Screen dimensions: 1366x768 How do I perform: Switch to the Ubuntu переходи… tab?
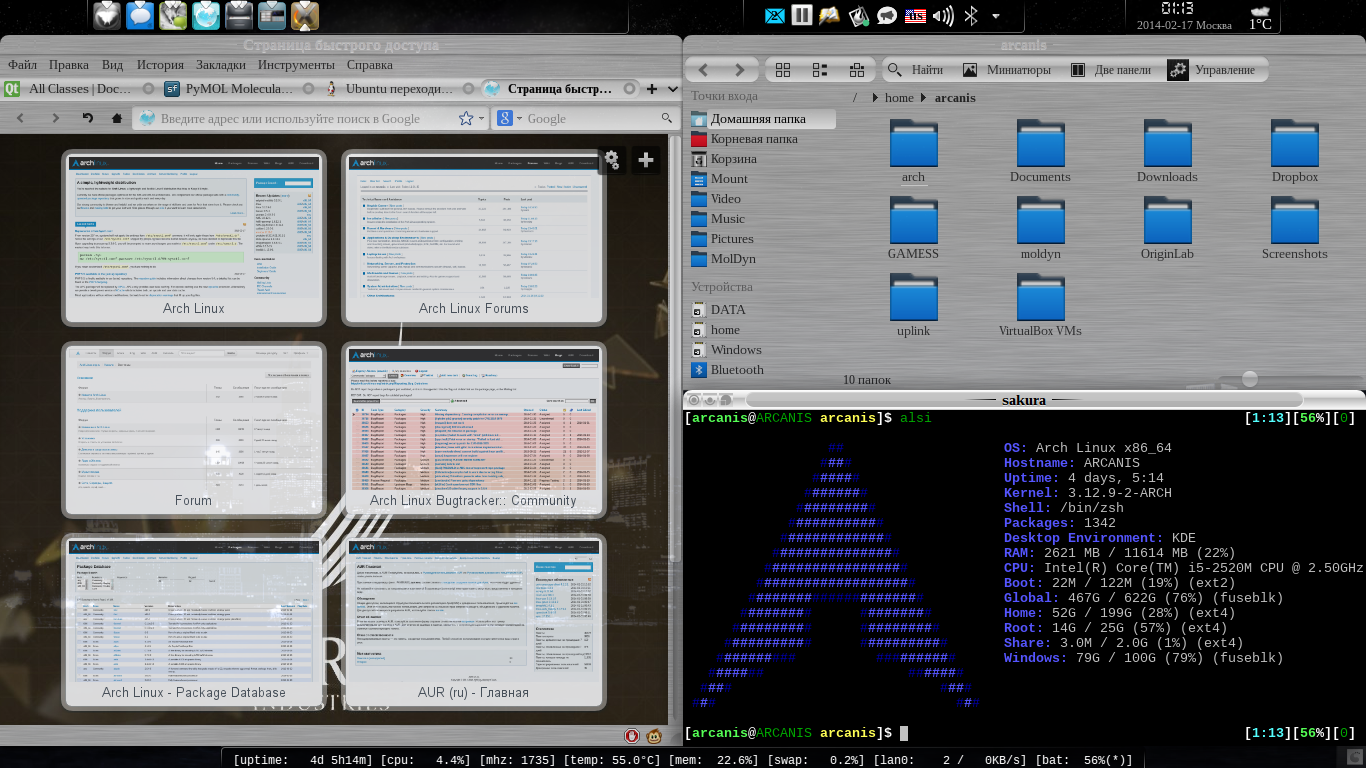[400, 89]
